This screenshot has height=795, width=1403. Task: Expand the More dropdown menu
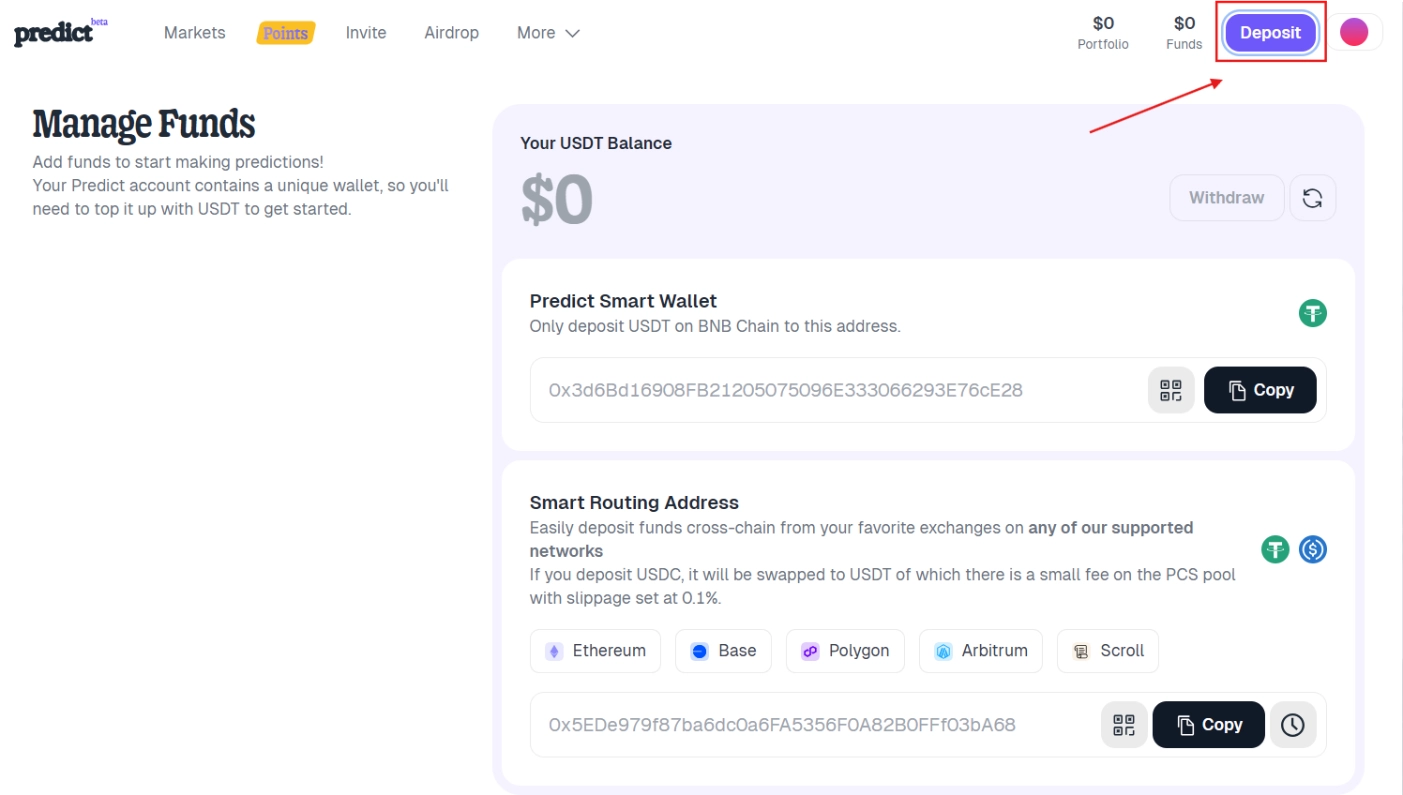point(548,33)
